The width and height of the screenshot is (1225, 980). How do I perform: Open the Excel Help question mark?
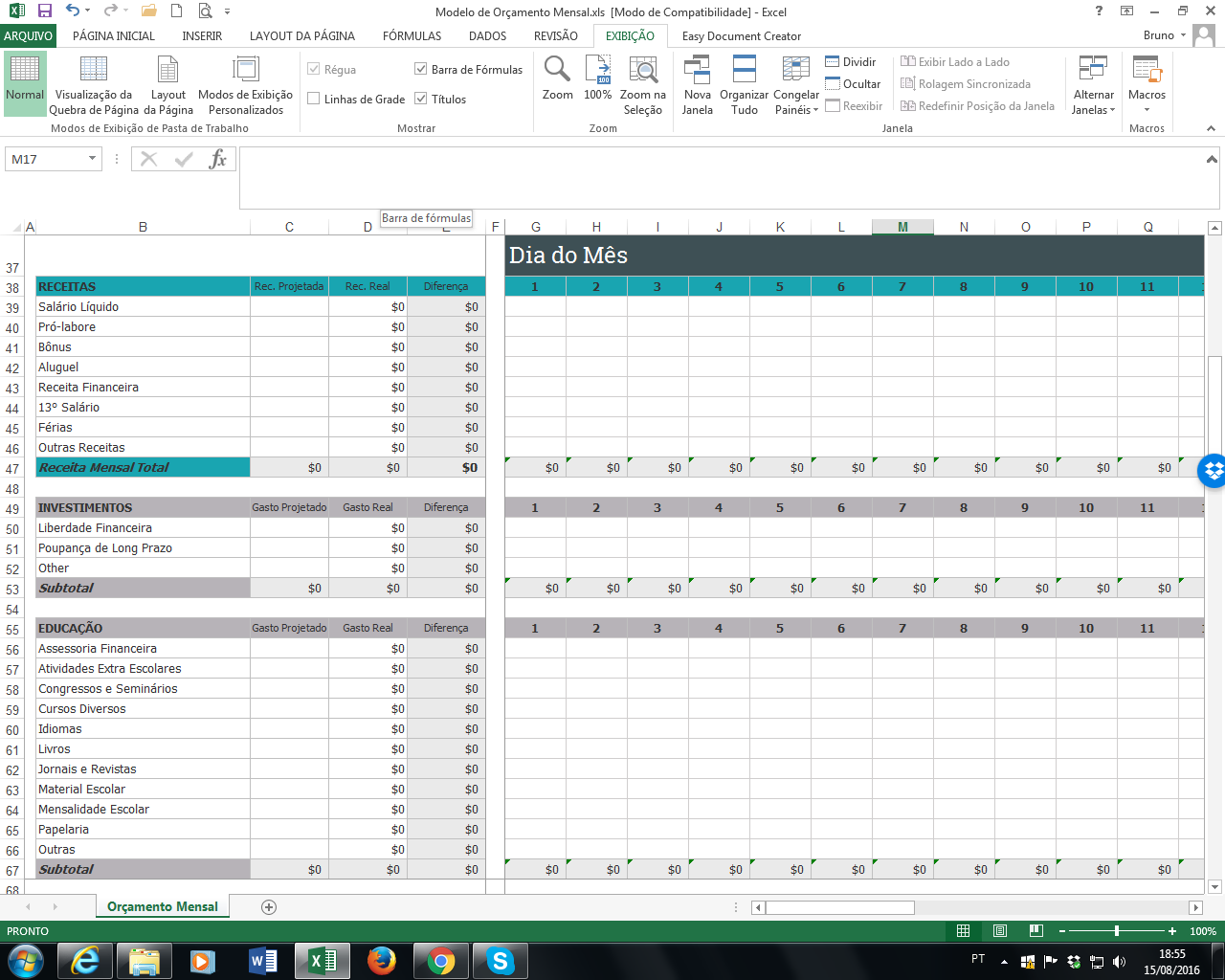pos(1099,11)
